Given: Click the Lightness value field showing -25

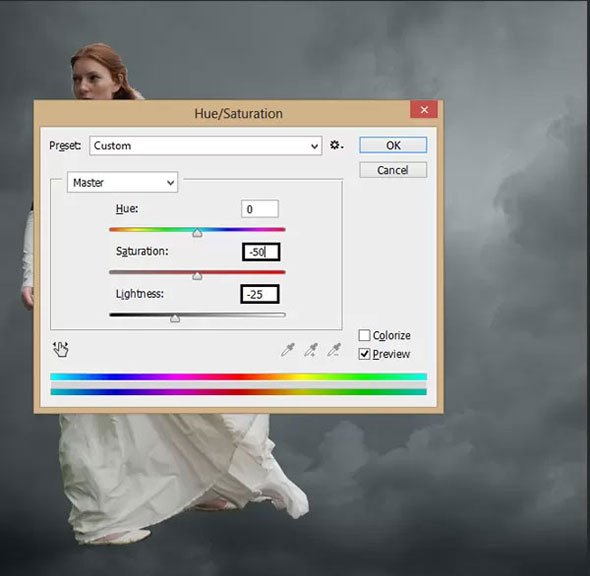Looking at the screenshot, I should click(x=260, y=294).
